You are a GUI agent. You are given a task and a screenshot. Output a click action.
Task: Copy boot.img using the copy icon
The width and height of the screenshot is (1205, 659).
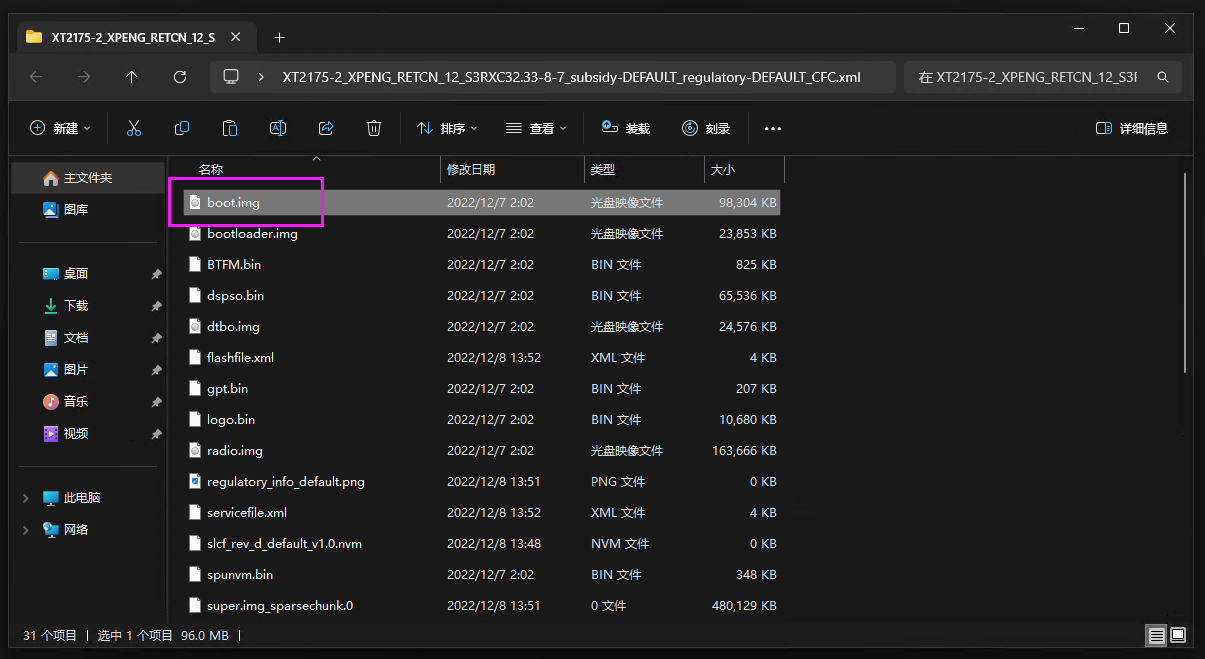coord(181,128)
